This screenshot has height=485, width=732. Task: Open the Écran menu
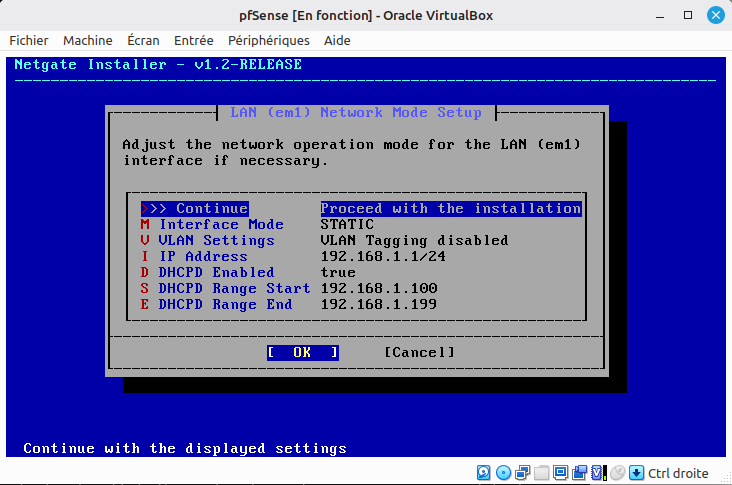[143, 41]
